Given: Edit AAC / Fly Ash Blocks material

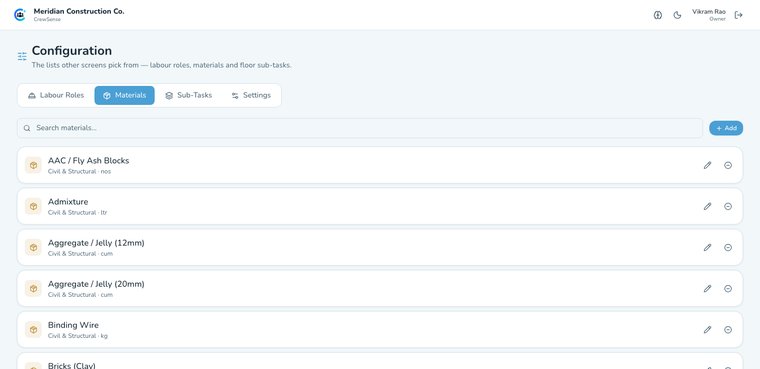Looking at the screenshot, I should coord(708,165).
